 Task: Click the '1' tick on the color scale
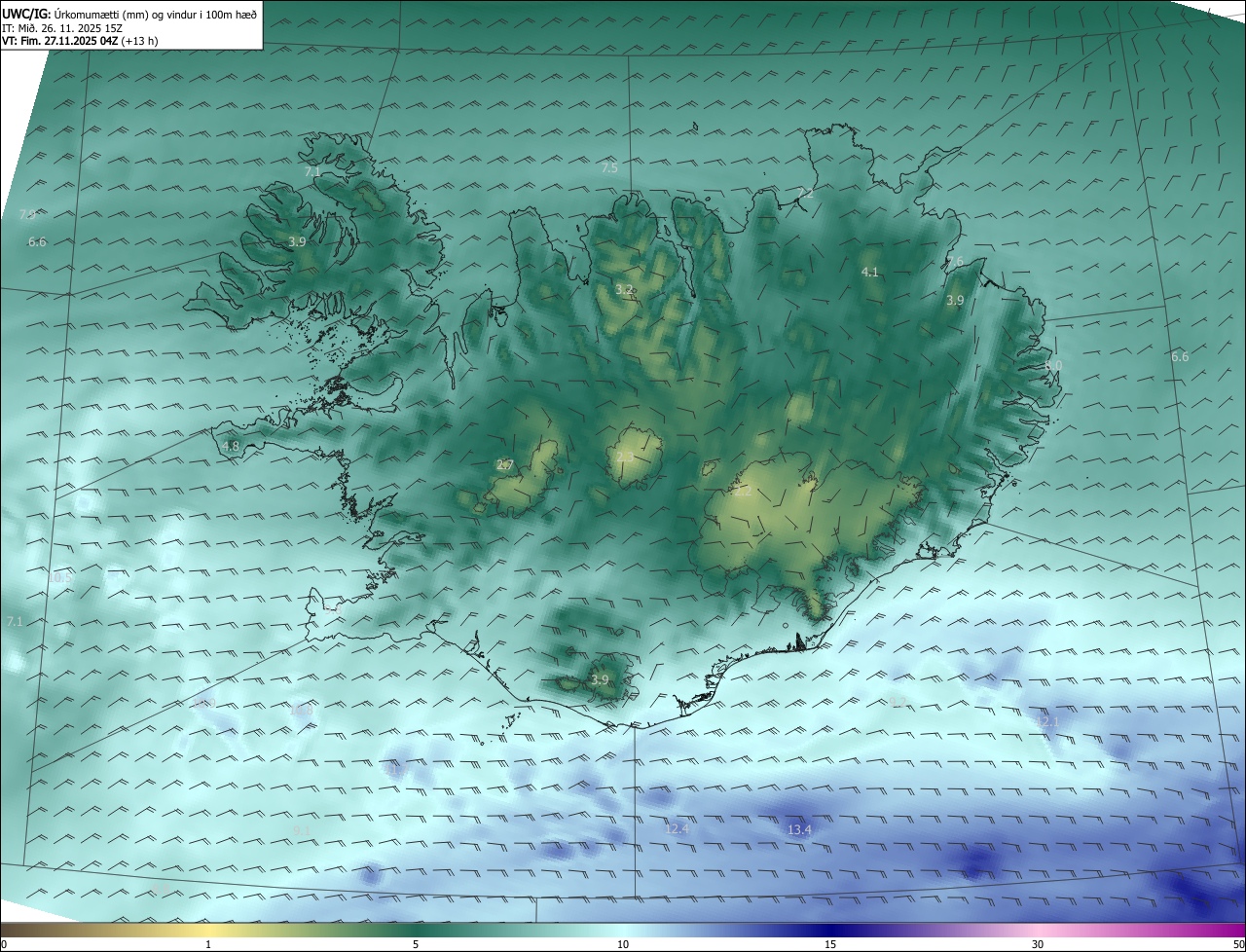point(208,944)
